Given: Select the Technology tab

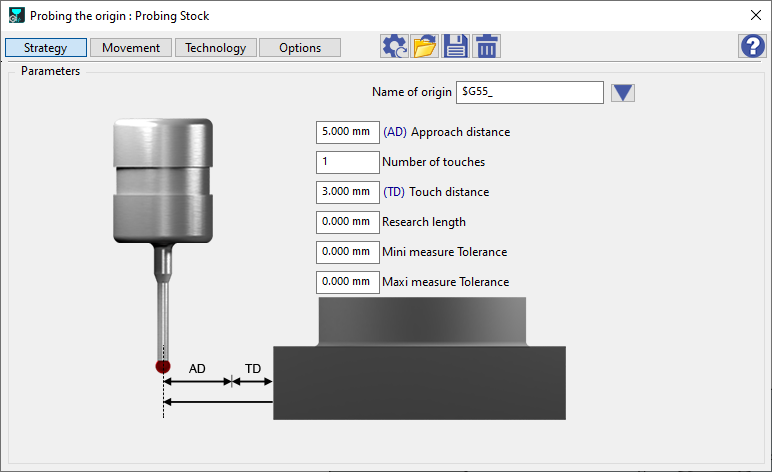Looking at the screenshot, I should pyautogui.click(x=215, y=48).
